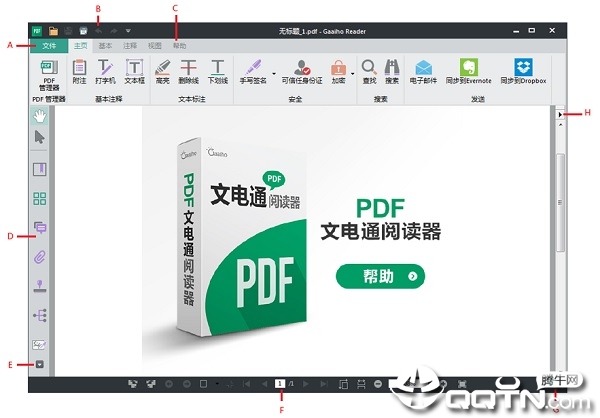Click the Print icon in quick access bar

click(x=83, y=31)
